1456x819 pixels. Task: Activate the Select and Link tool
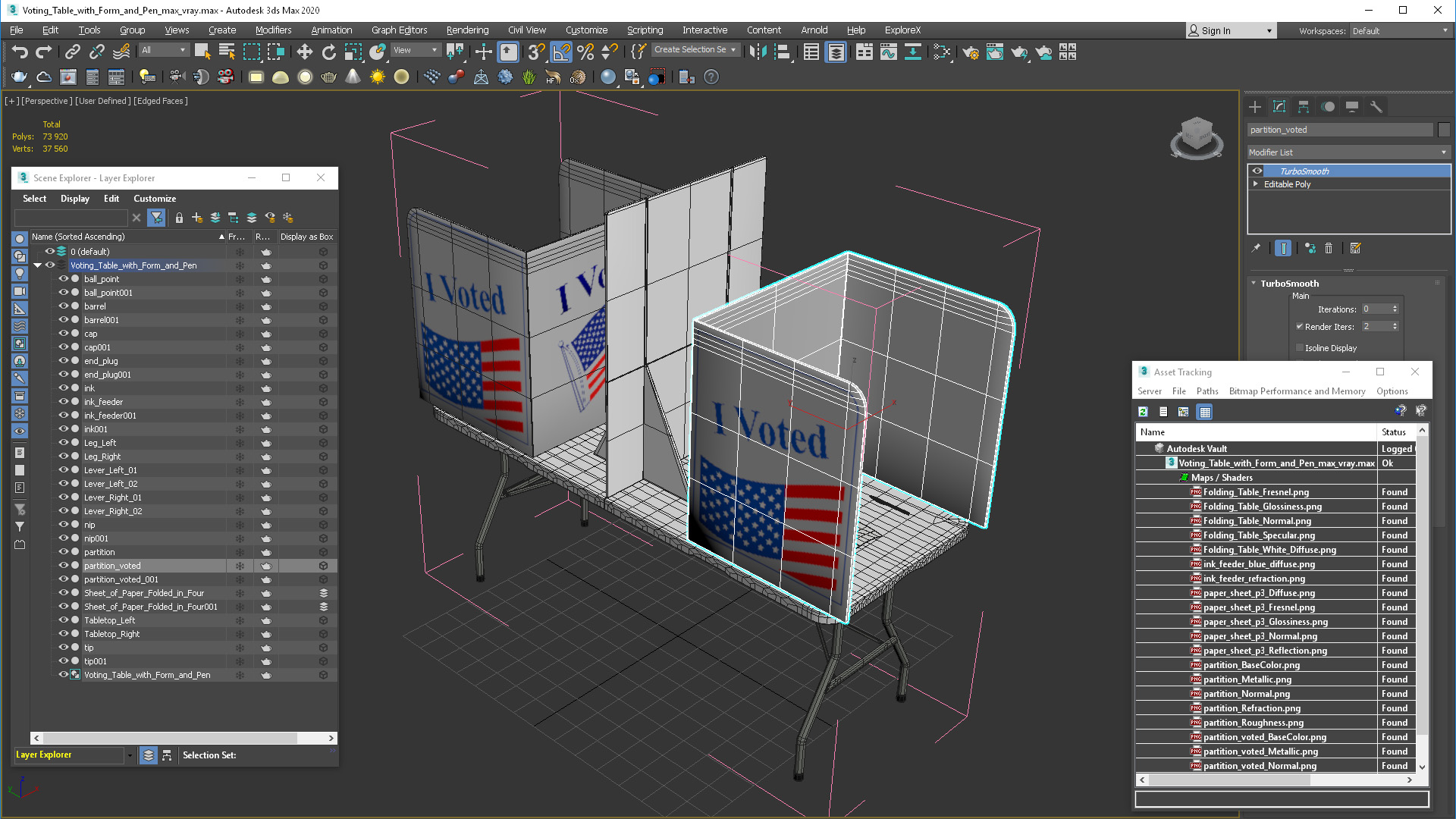(x=73, y=52)
